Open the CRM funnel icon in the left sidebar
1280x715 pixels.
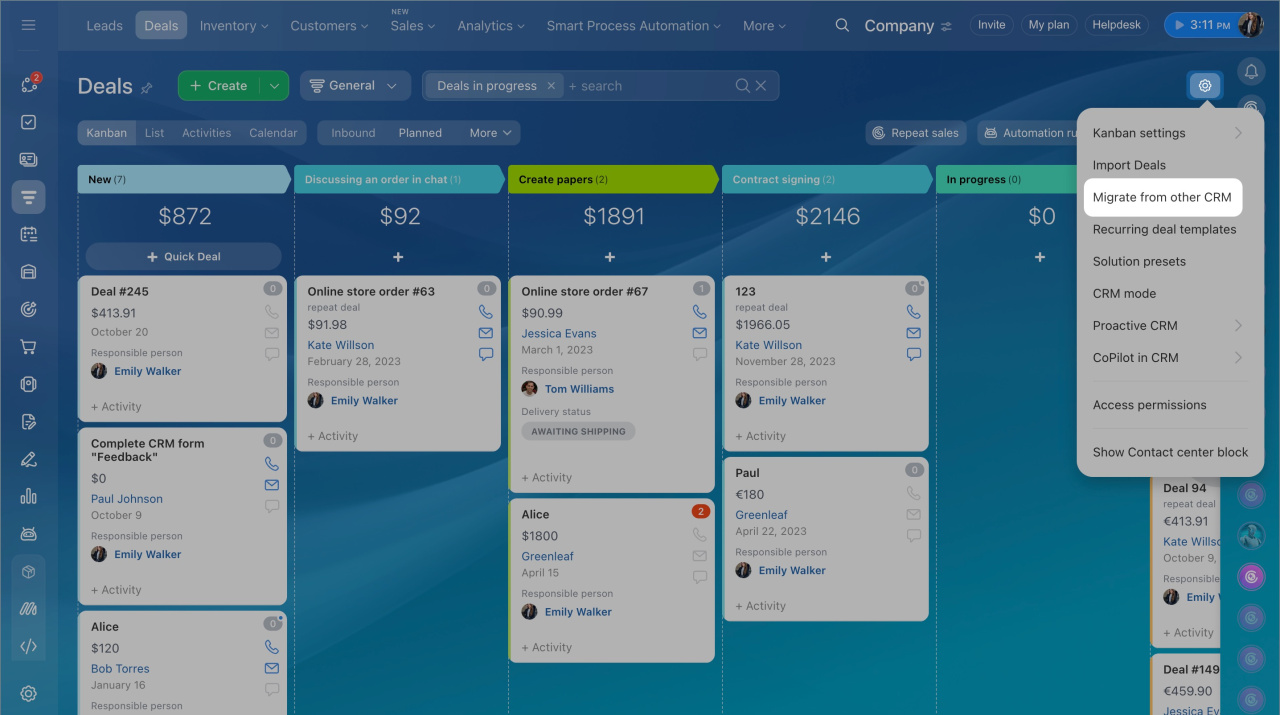[28, 197]
